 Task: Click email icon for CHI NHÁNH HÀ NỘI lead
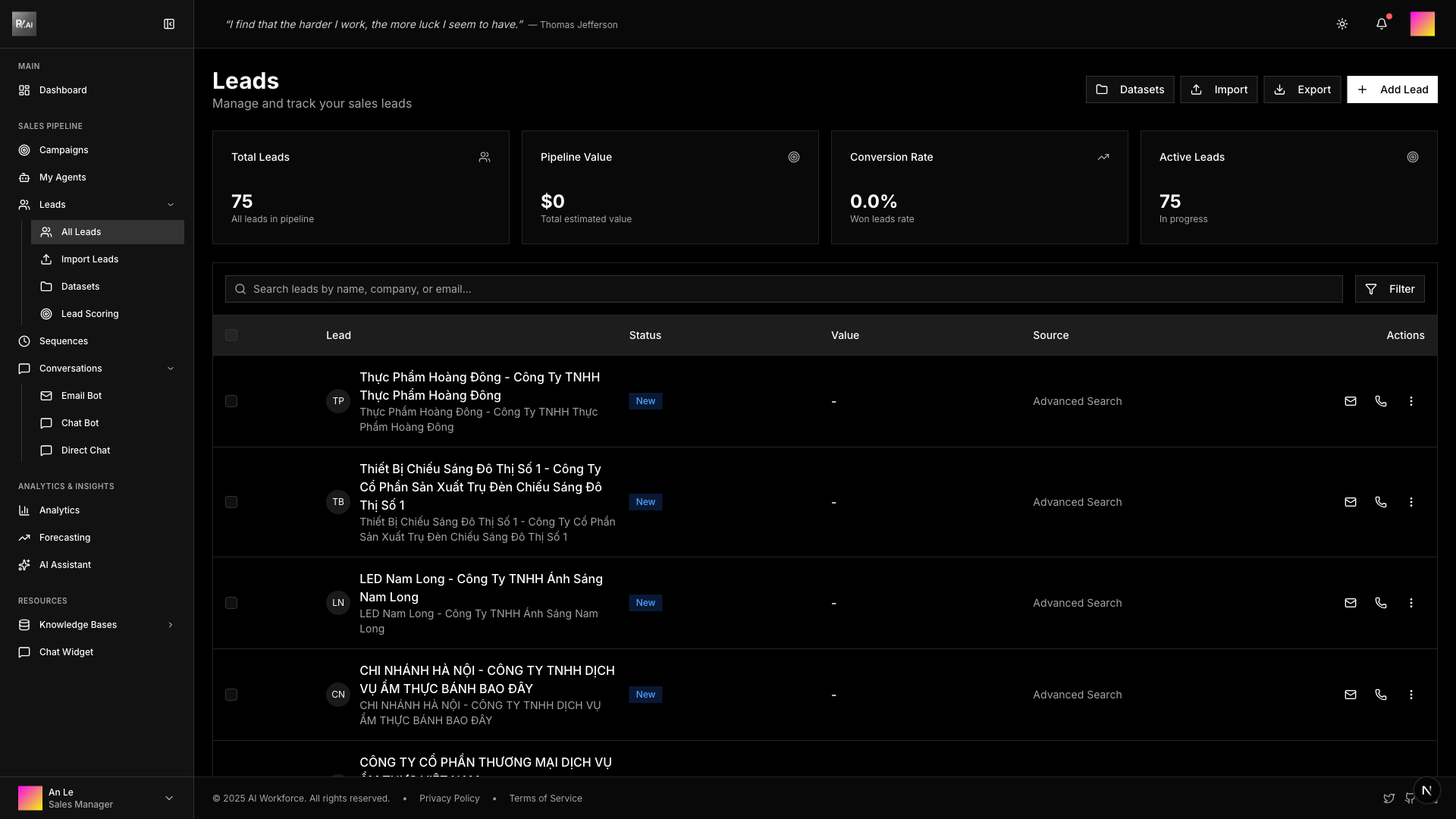point(1350,695)
